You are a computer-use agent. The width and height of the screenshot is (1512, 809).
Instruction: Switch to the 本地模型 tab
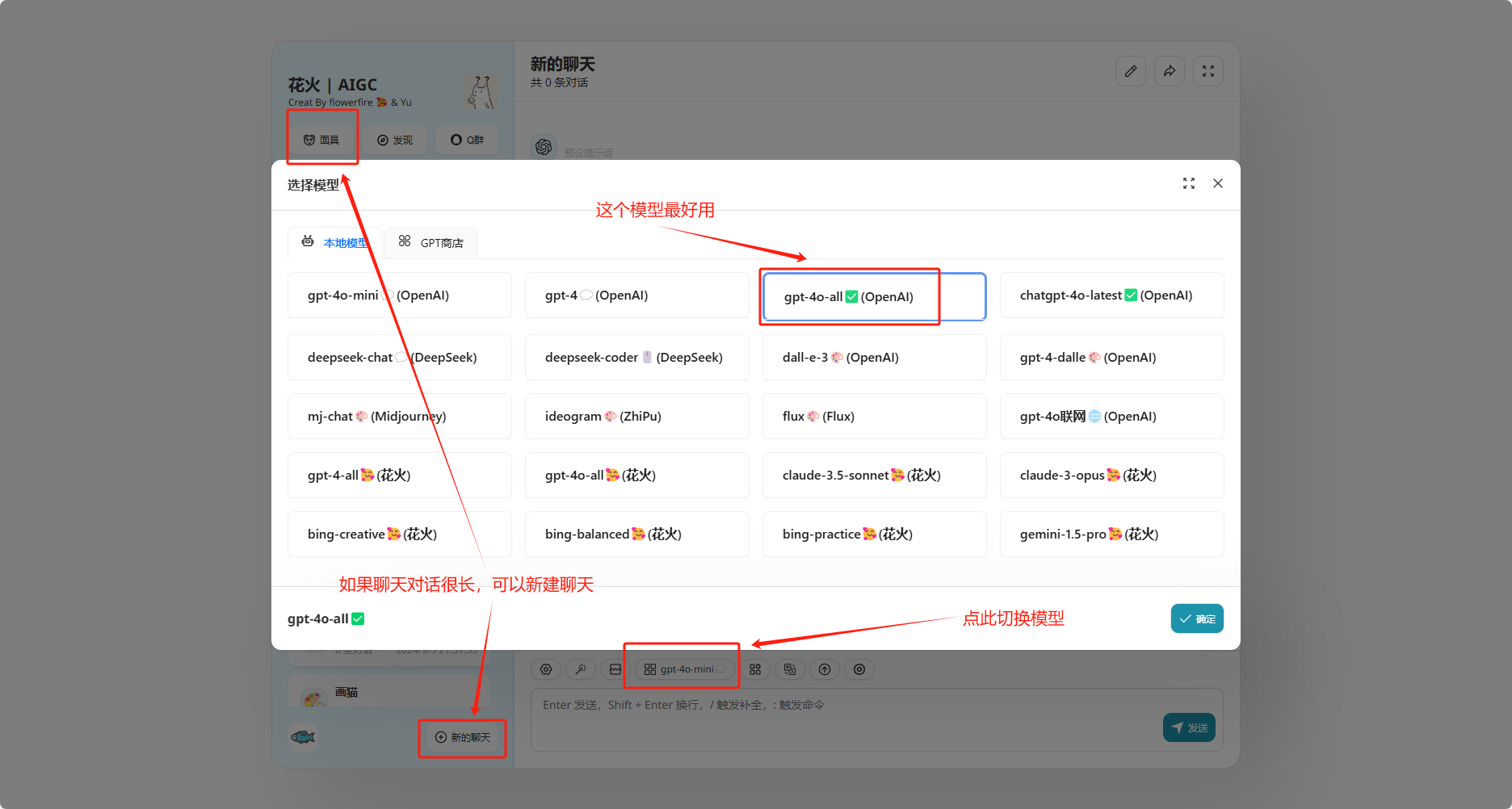coord(334,242)
